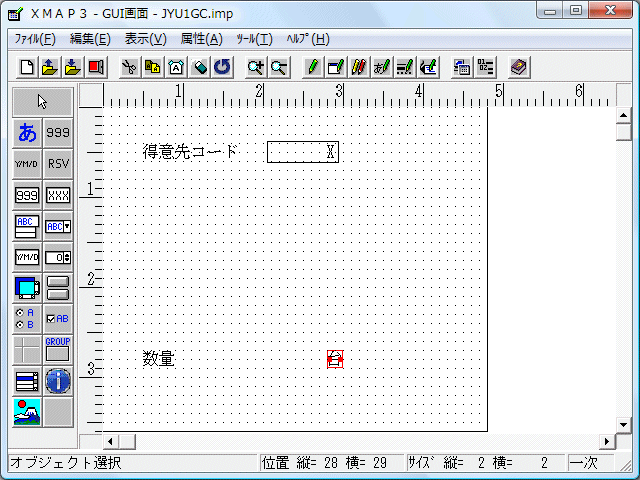Click the red selected object near 数量
The width and height of the screenshot is (640, 480).
point(335,359)
